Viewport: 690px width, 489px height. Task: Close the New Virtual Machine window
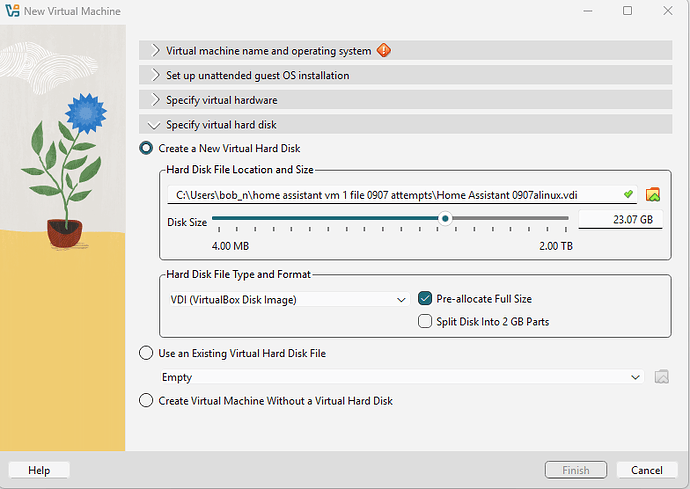(668, 11)
